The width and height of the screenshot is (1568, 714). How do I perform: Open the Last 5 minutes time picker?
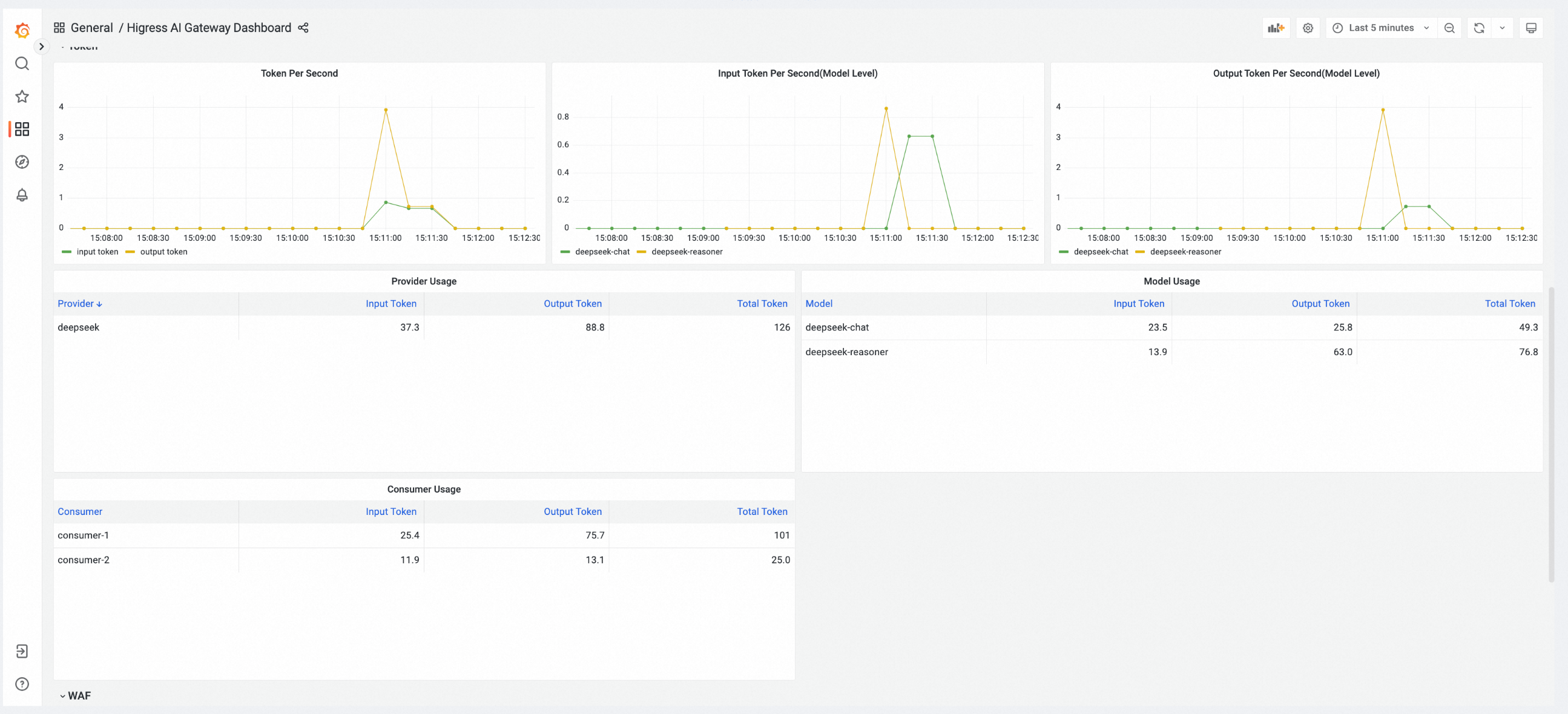(1380, 28)
